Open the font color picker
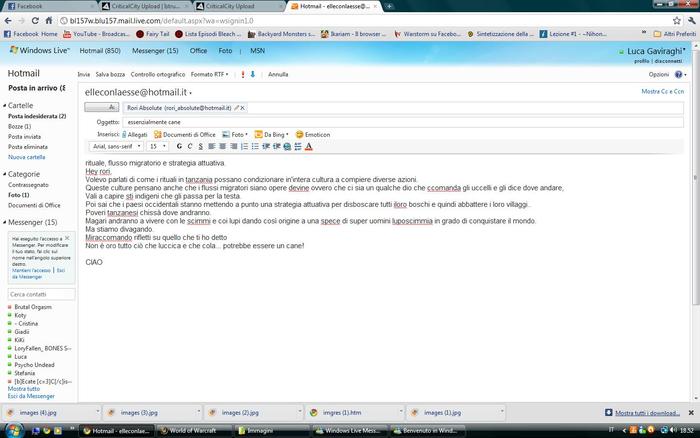 click(308, 146)
